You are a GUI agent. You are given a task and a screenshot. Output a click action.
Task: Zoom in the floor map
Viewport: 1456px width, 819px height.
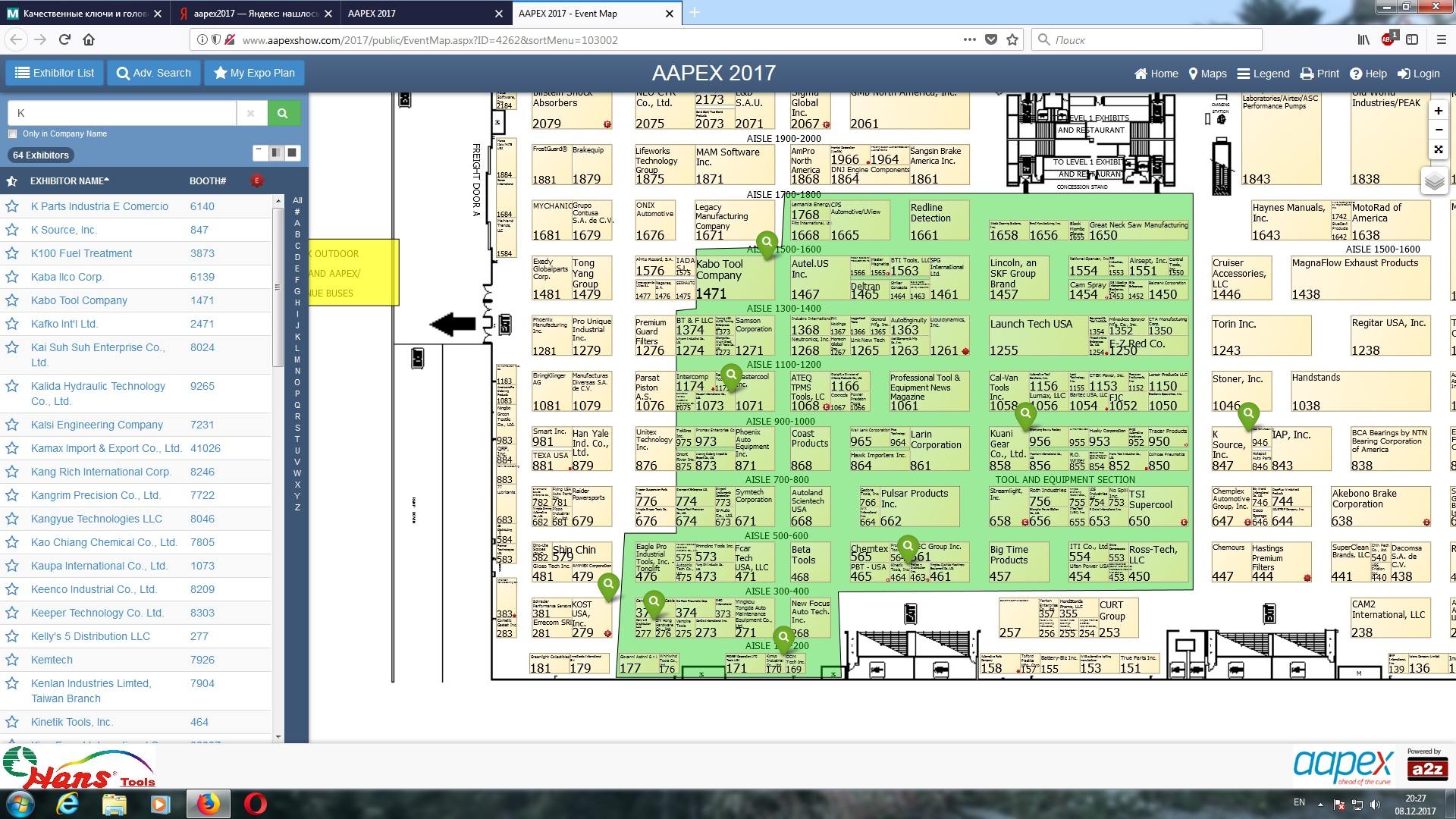pos(1438,111)
